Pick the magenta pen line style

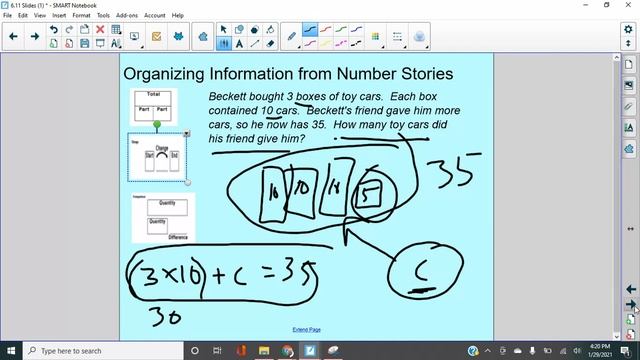point(310,43)
